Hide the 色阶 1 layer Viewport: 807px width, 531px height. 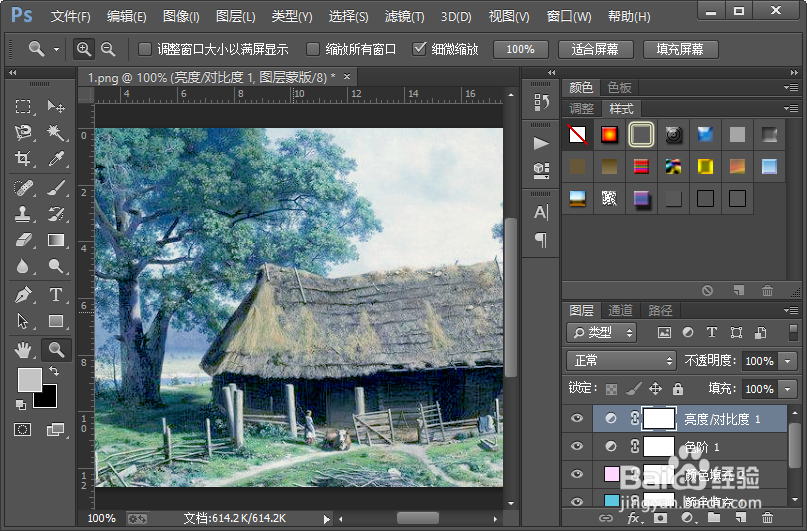(577, 446)
